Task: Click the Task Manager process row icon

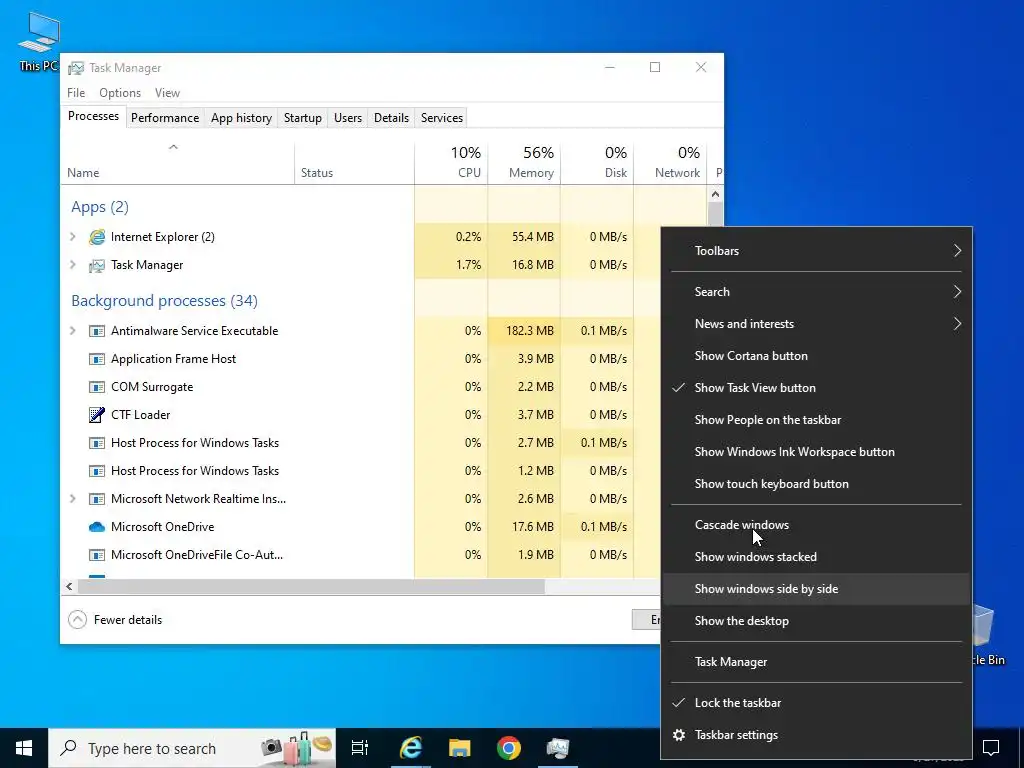Action: coord(97,265)
